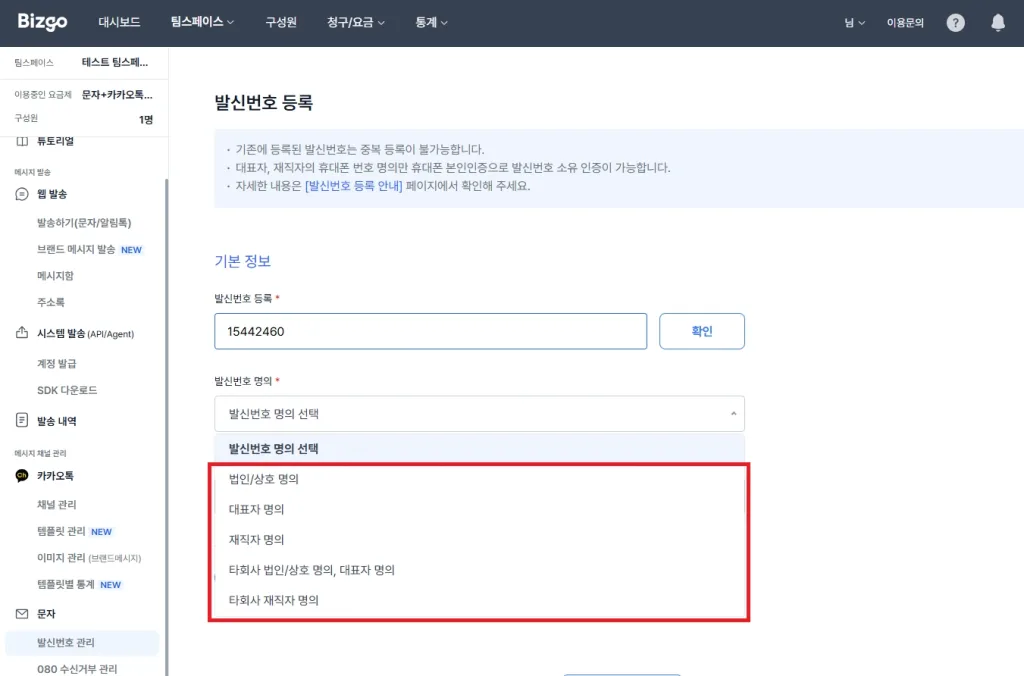
Task: Open the 발신번호 등록 안내 link
Action: click(353, 185)
